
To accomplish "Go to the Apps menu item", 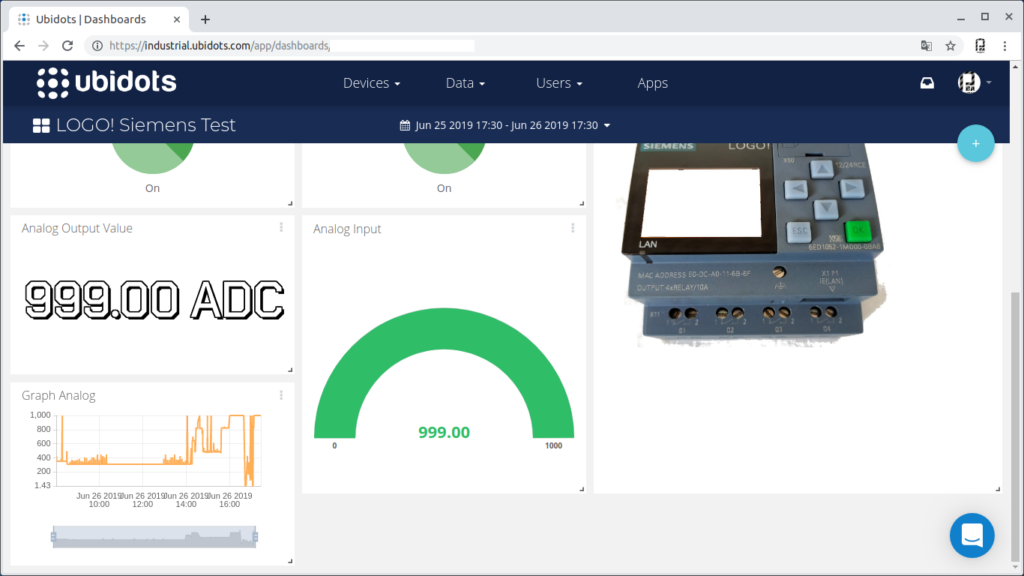I will 652,83.
